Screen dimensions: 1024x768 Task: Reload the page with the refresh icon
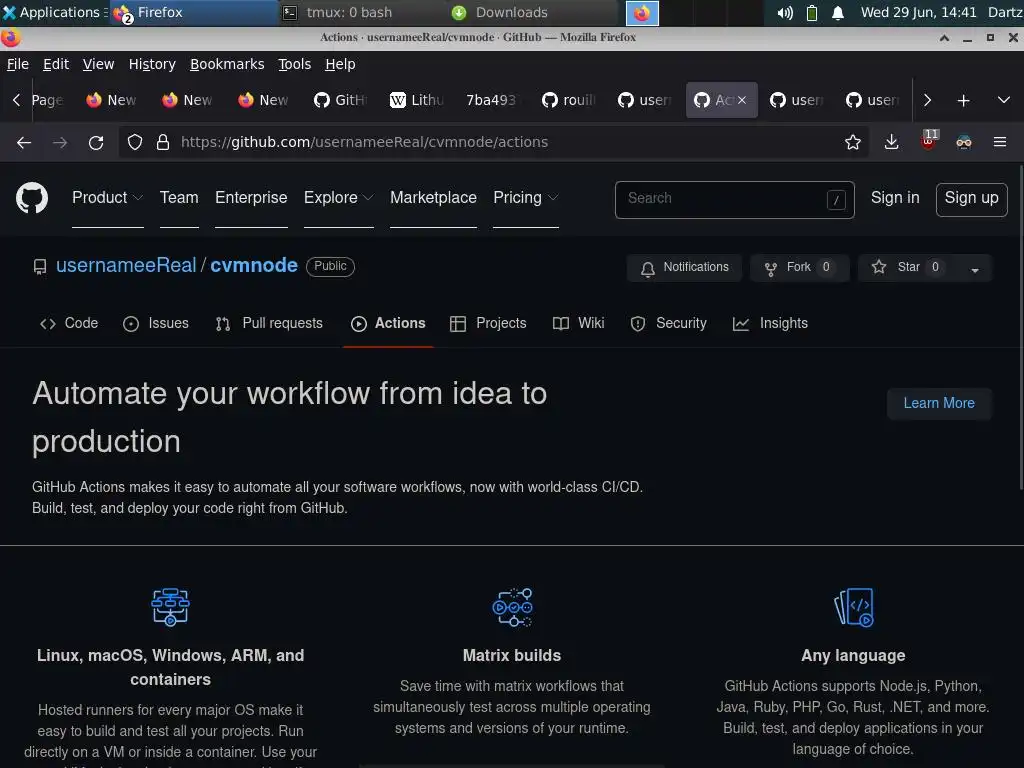click(96, 142)
